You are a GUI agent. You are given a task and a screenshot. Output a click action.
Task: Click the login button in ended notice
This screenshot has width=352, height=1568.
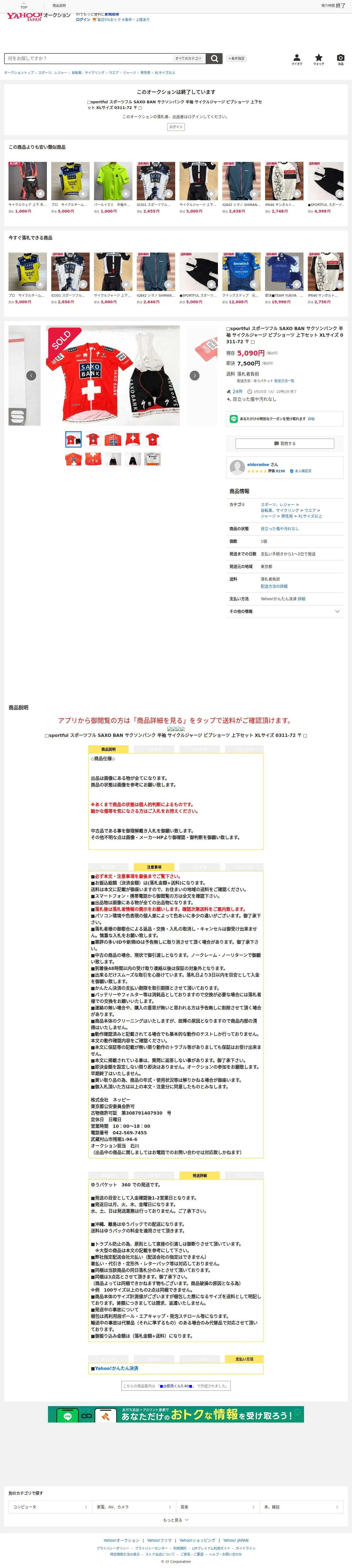click(176, 127)
